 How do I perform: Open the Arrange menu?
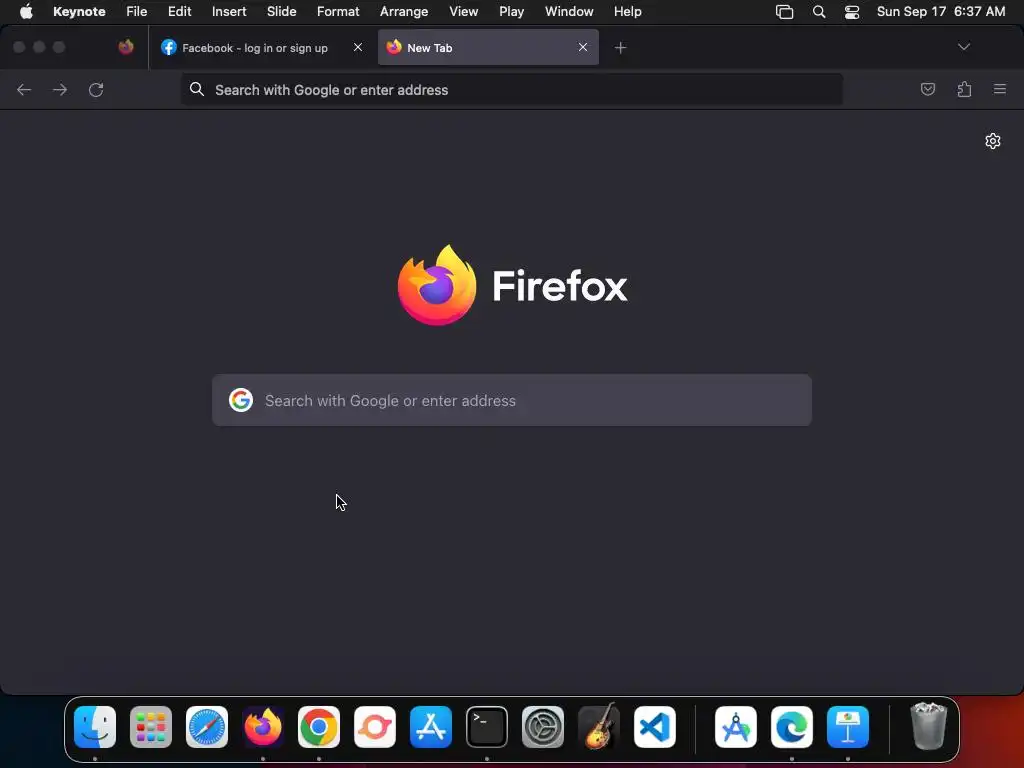pos(404,12)
